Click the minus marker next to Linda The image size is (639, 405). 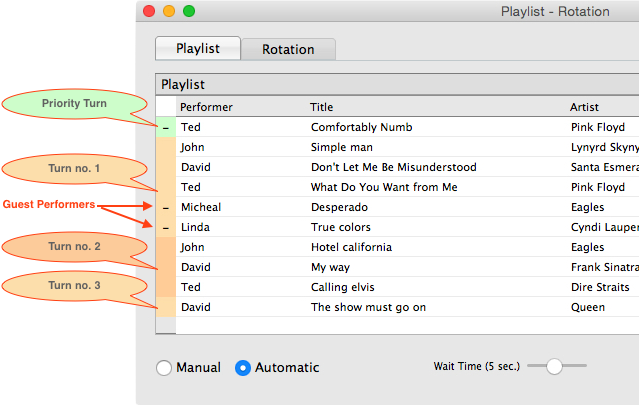(166, 228)
